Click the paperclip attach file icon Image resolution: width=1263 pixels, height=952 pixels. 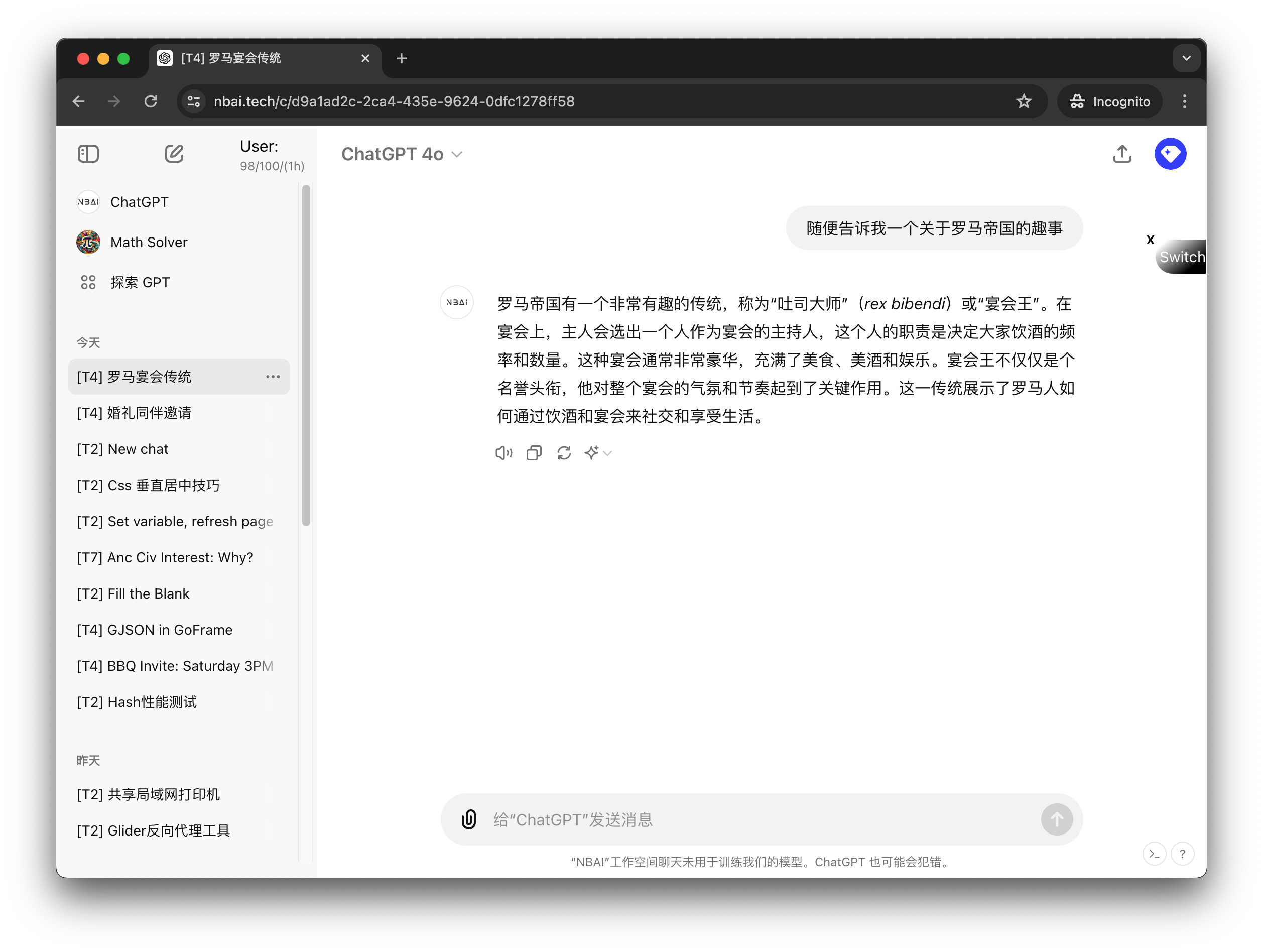[469, 820]
